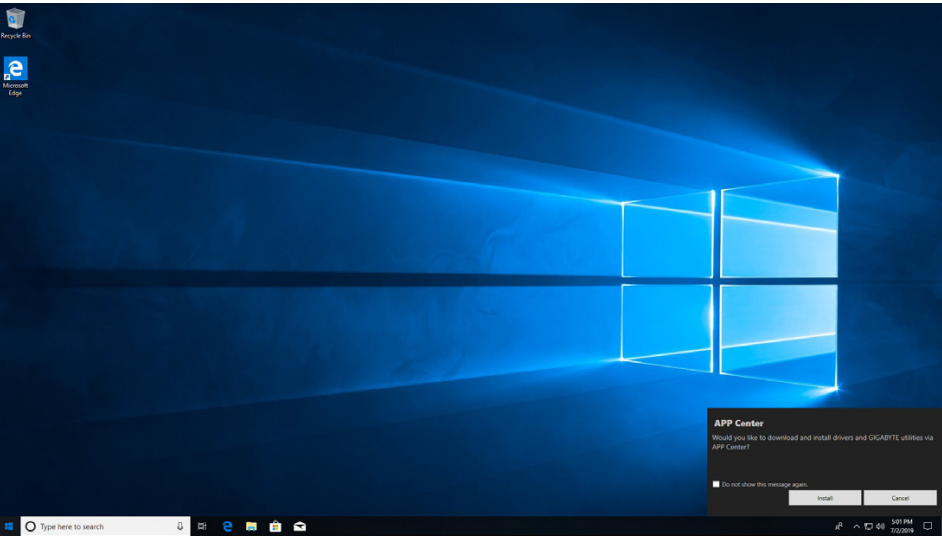Click the network status tray icon
942x536 pixels.
(x=868, y=526)
